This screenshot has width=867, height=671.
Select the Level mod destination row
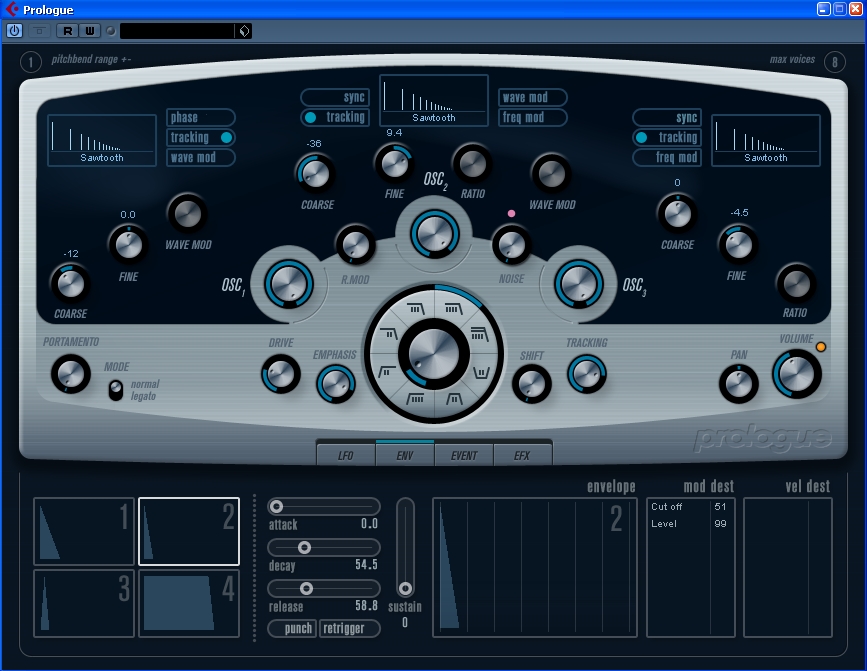pyautogui.click(x=690, y=523)
